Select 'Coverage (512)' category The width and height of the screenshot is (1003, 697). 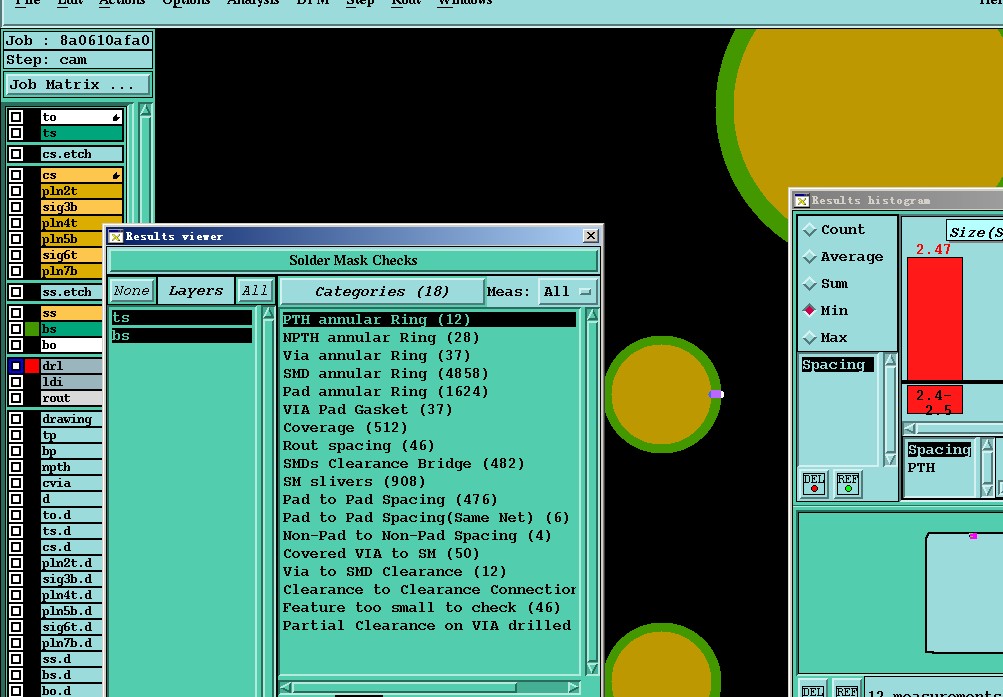(429, 427)
